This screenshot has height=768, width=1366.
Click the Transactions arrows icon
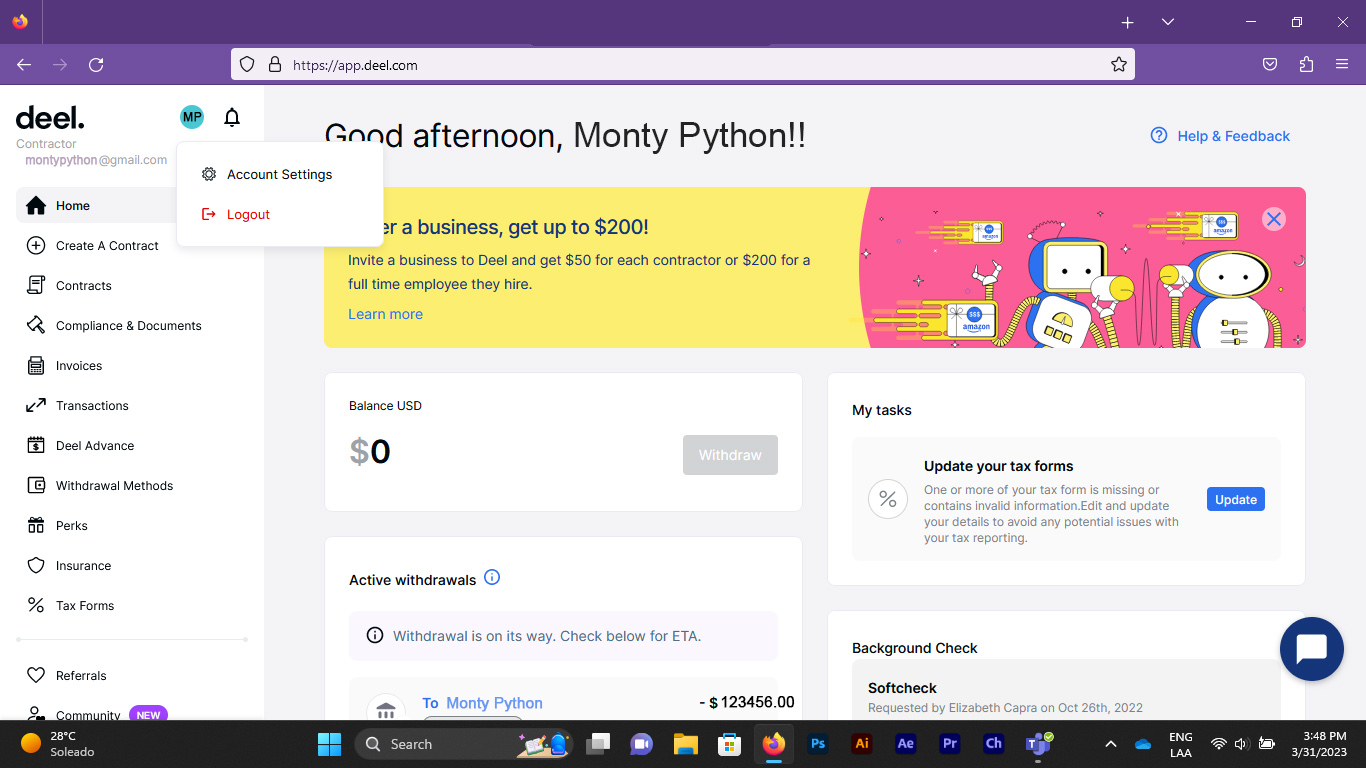click(x=36, y=406)
